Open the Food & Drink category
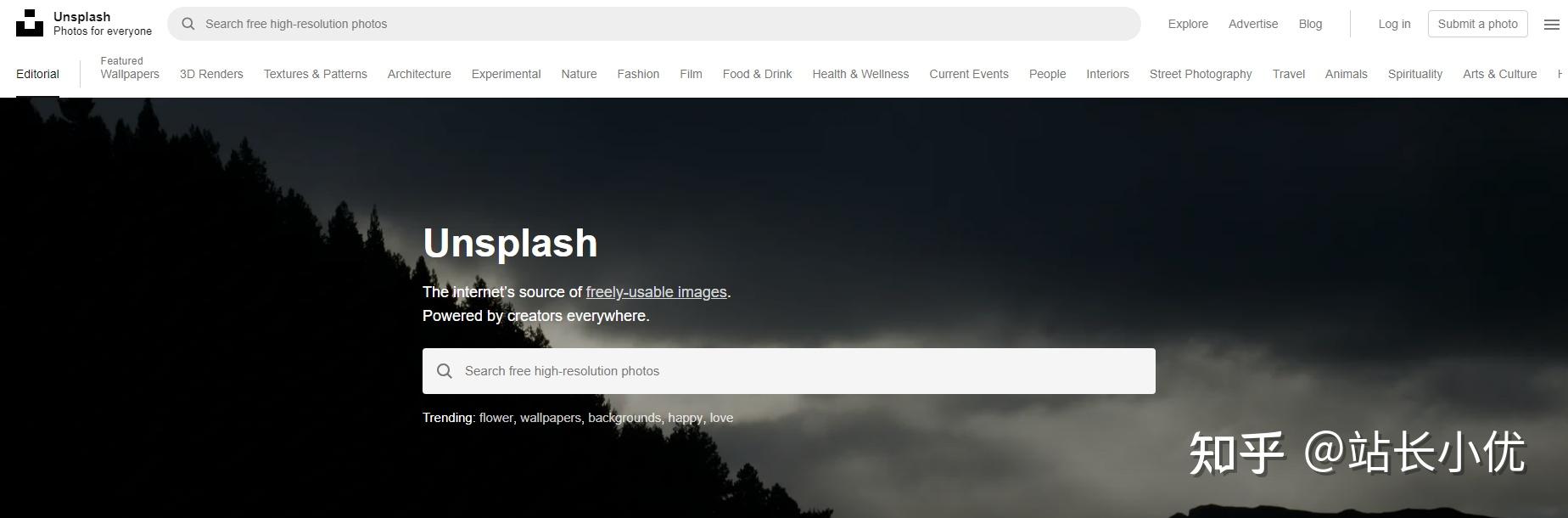 pyautogui.click(x=757, y=74)
